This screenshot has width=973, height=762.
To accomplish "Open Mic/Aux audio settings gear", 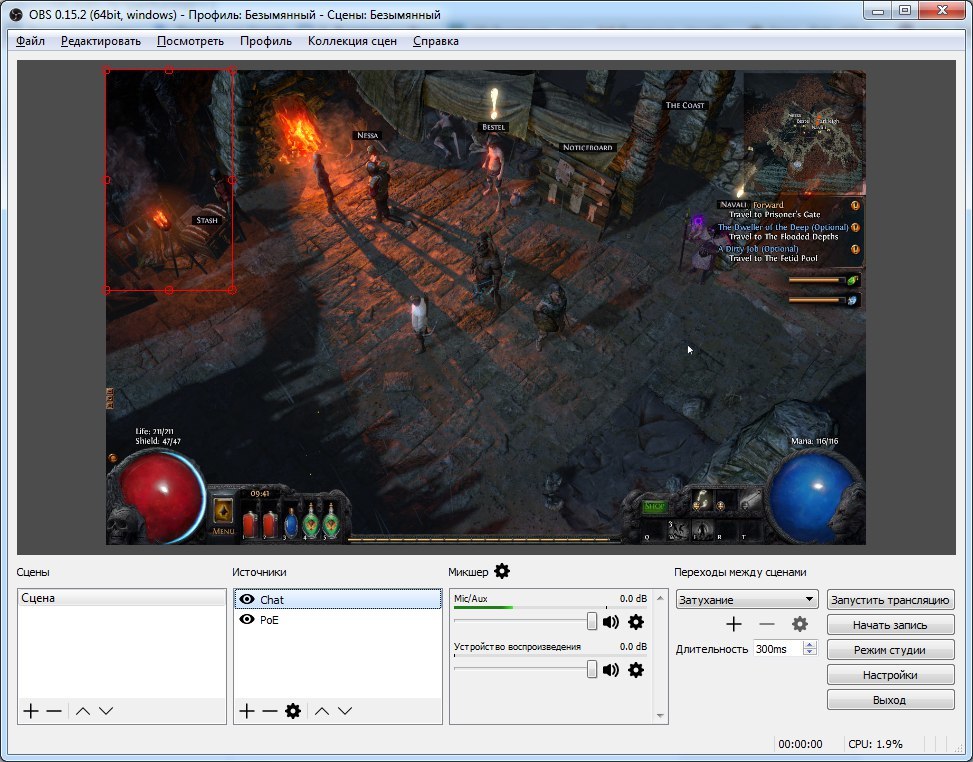I will [x=636, y=622].
